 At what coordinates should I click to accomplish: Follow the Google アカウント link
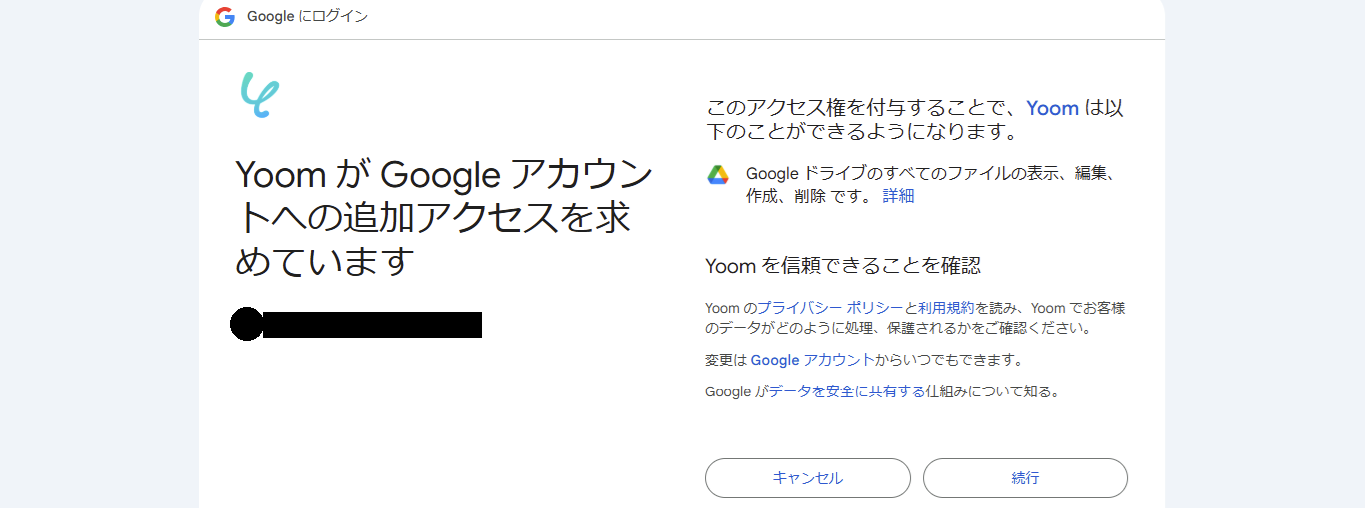pyautogui.click(x=811, y=360)
